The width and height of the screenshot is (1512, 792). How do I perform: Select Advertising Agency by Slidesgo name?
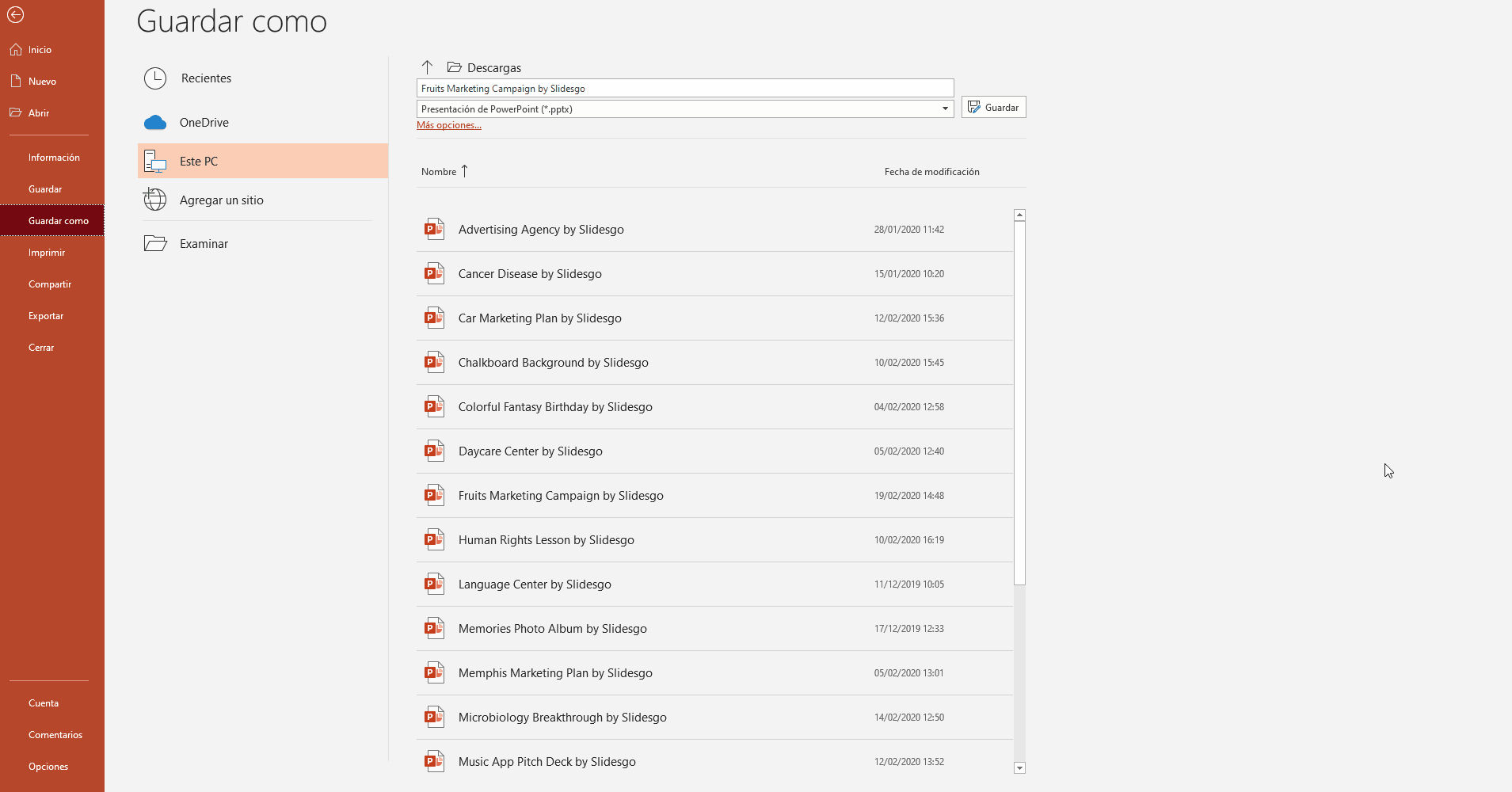[x=541, y=230]
